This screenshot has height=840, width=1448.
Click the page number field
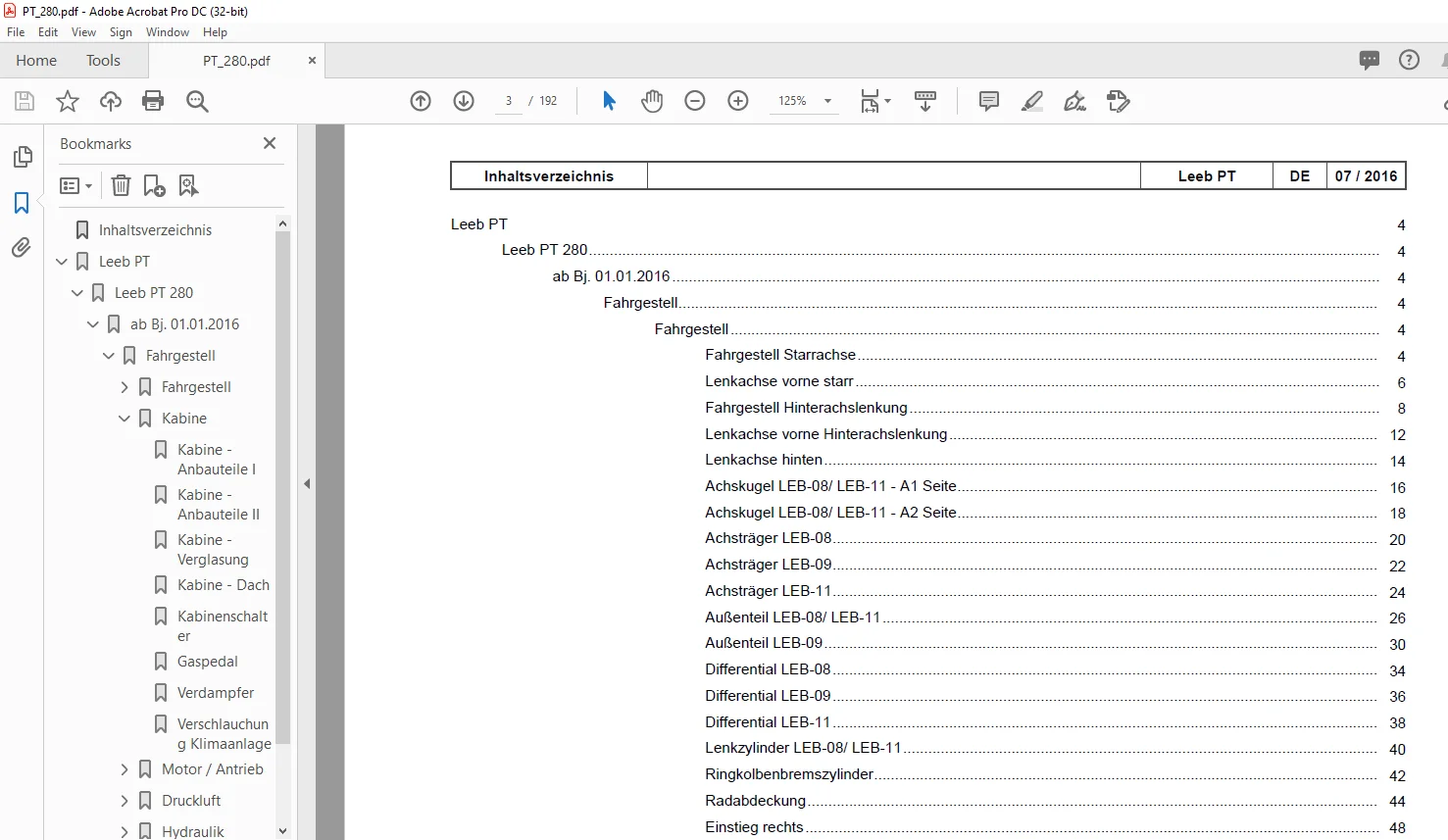point(509,101)
